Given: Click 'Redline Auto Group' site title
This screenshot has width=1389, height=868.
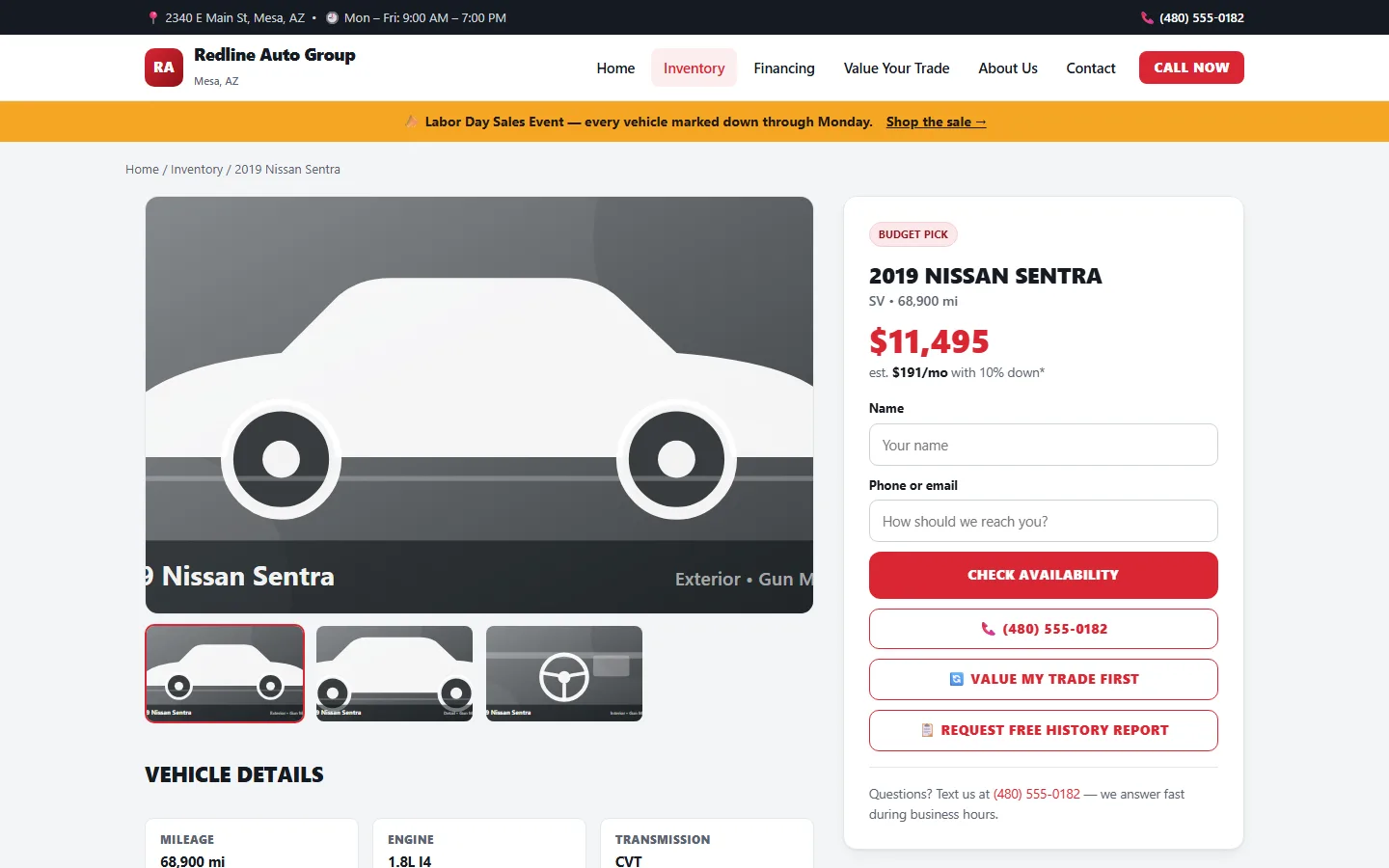Looking at the screenshot, I should pyautogui.click(x=275, y=55).
